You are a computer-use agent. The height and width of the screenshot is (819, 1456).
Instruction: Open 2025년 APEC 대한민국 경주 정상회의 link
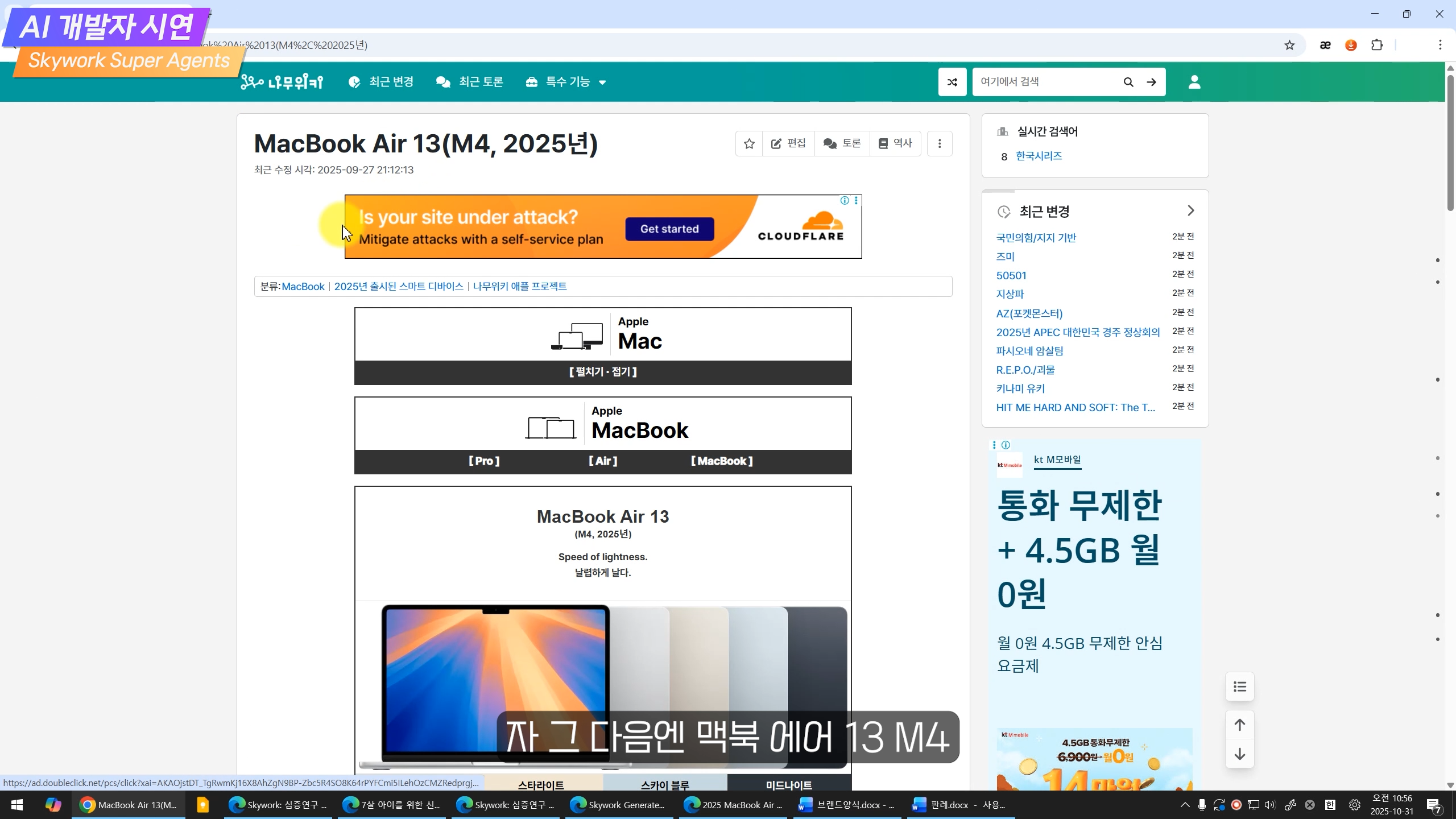tap(1078, 332)
